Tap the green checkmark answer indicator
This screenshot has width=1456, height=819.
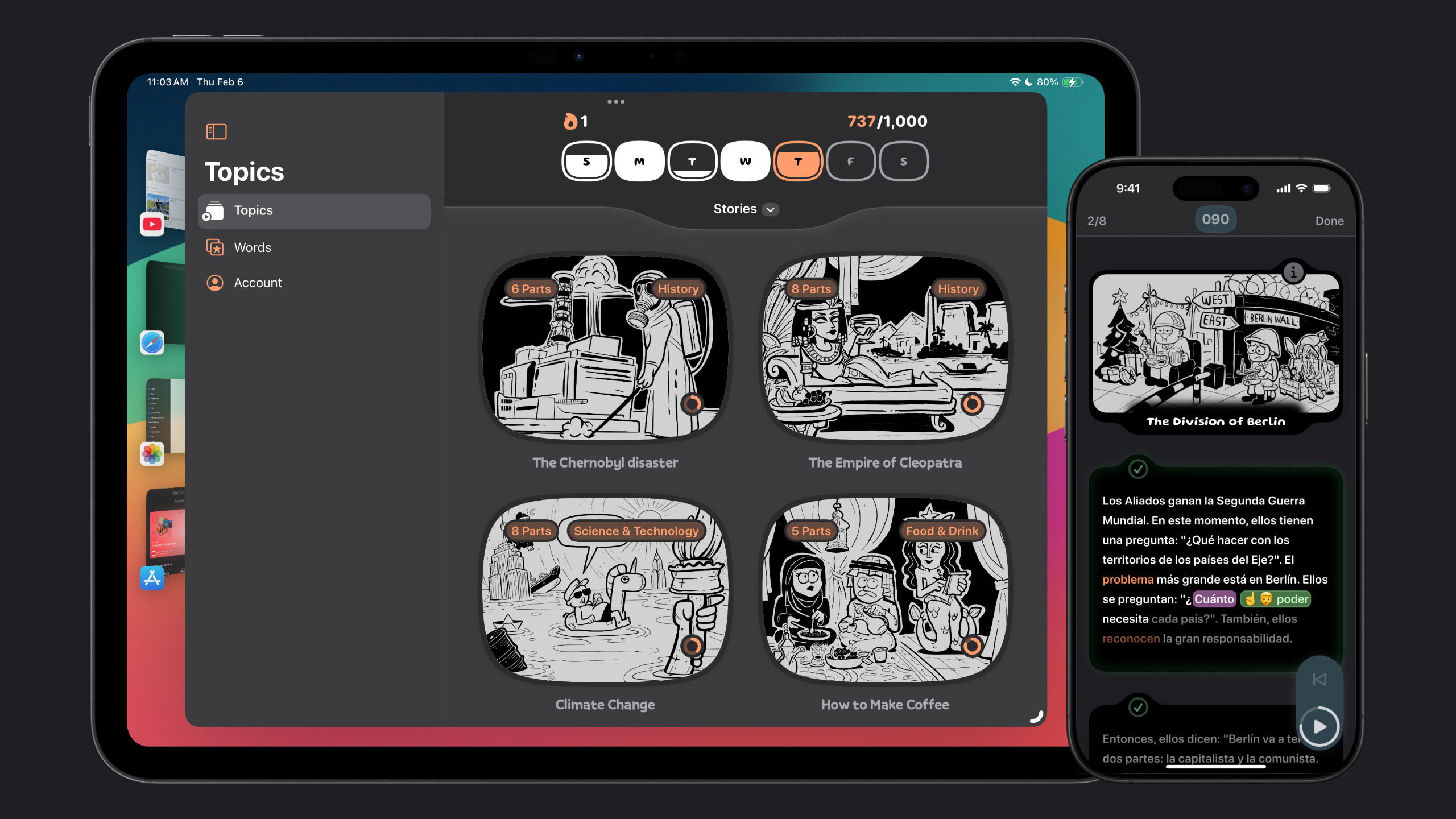[x=1138, y=468]
